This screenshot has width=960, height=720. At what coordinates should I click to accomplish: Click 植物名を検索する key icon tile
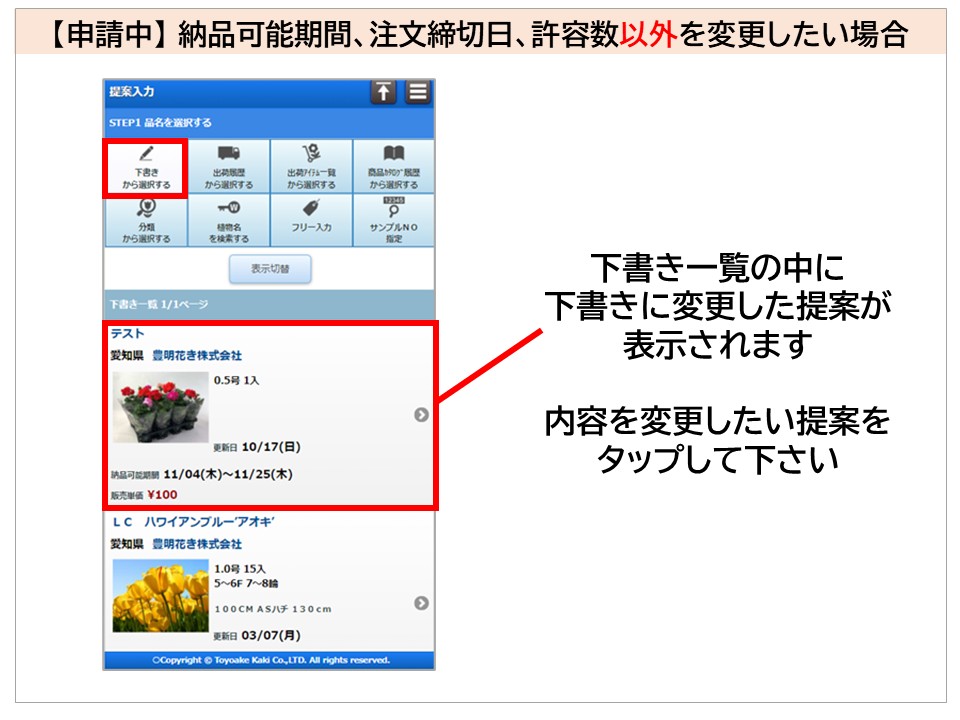click(229, 220)
